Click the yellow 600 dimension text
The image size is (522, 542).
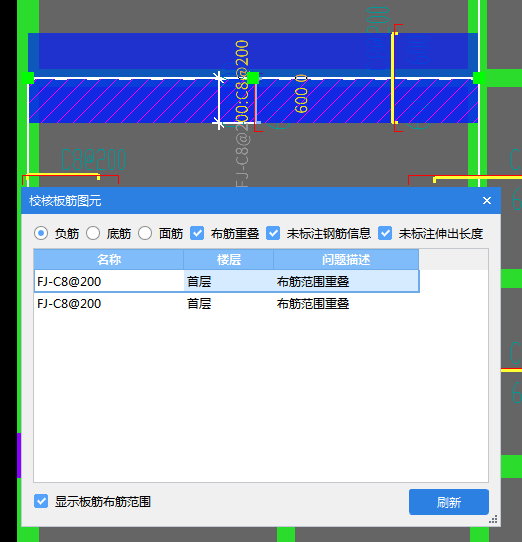pos(301,94)
